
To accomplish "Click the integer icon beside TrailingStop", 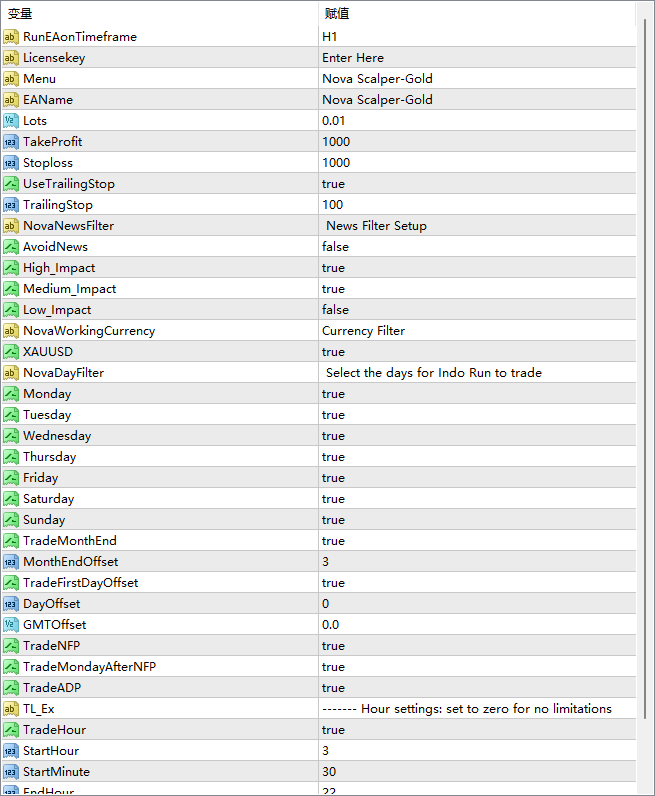I will click(x=11, y=205).
